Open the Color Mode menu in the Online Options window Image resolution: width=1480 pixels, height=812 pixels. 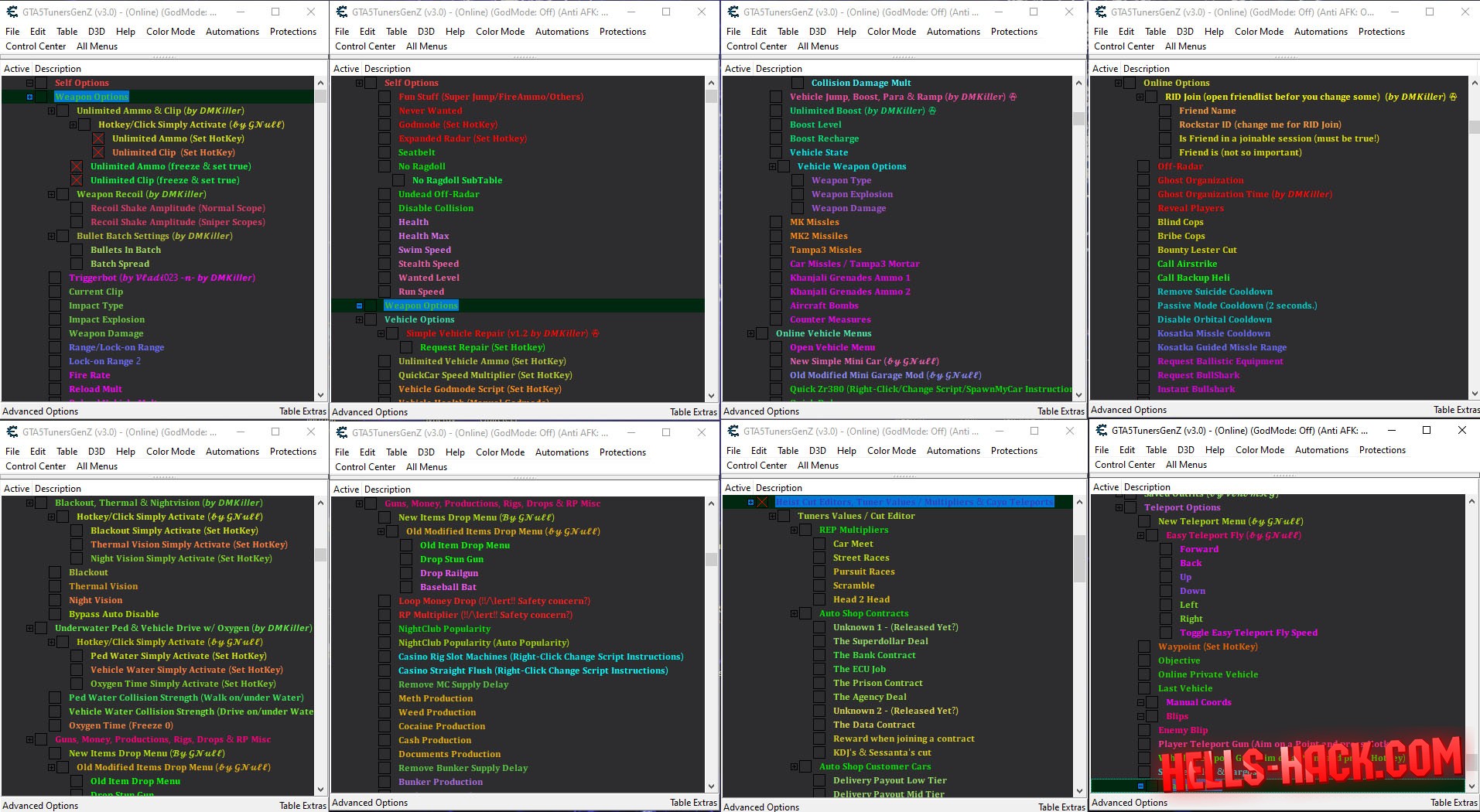(x=1259, y=31)
